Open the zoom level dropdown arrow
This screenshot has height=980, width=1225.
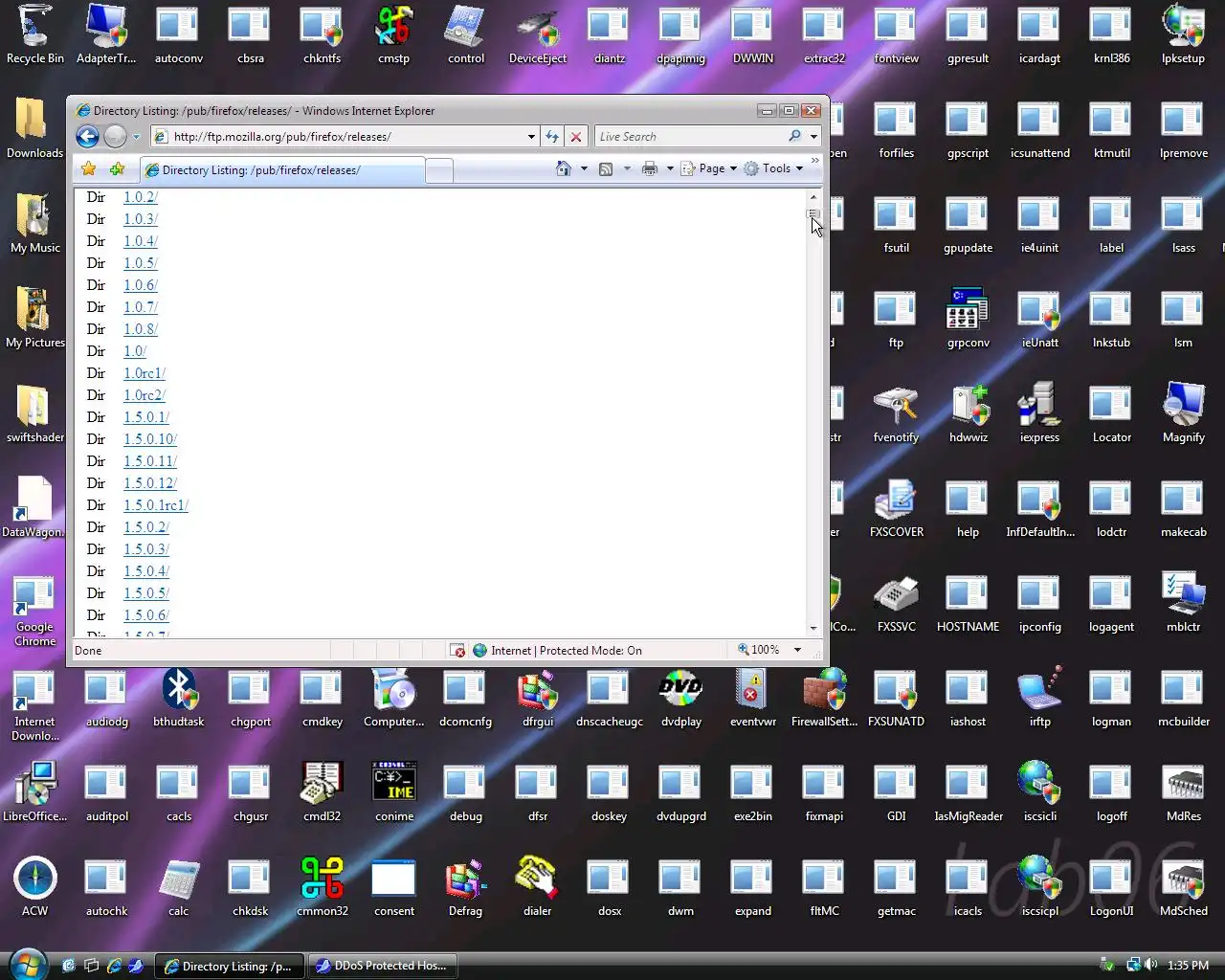[x=797, y=650]
